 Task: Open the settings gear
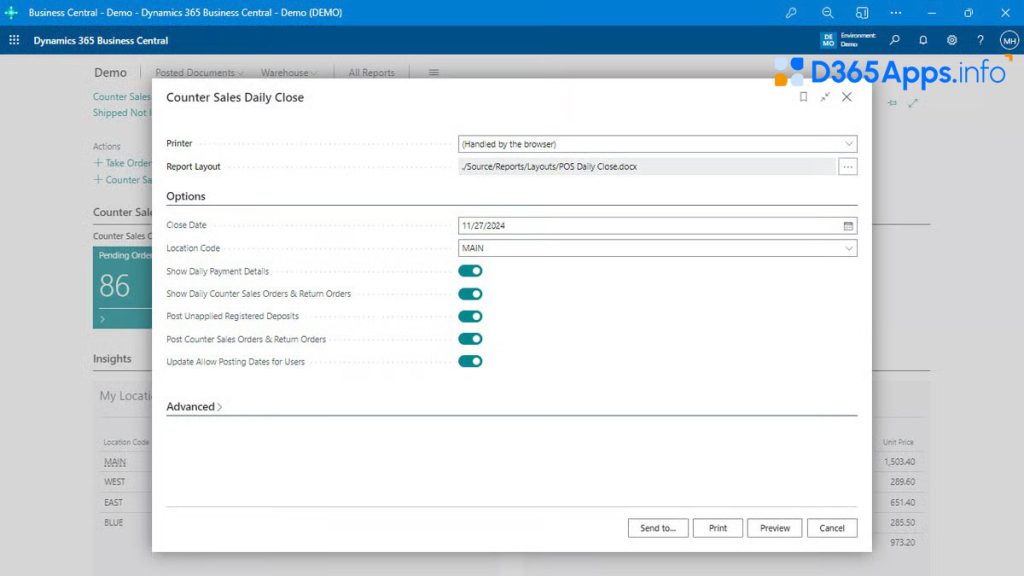pyautogui.click(x=952, y=40)
